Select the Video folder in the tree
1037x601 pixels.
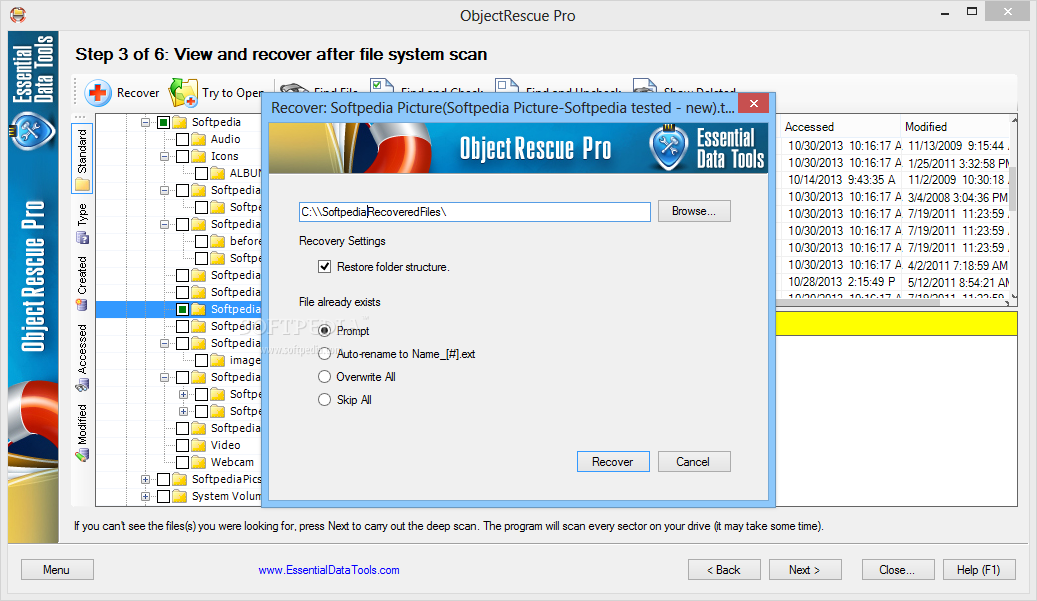coord(226,445)
